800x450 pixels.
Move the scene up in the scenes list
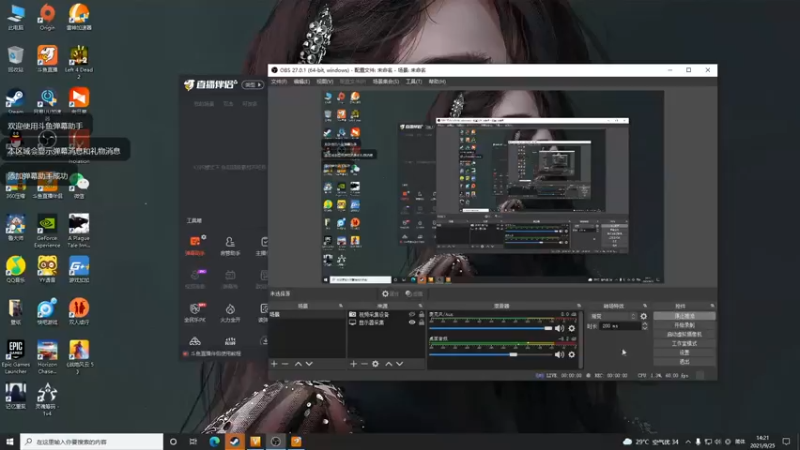[298, 364]
